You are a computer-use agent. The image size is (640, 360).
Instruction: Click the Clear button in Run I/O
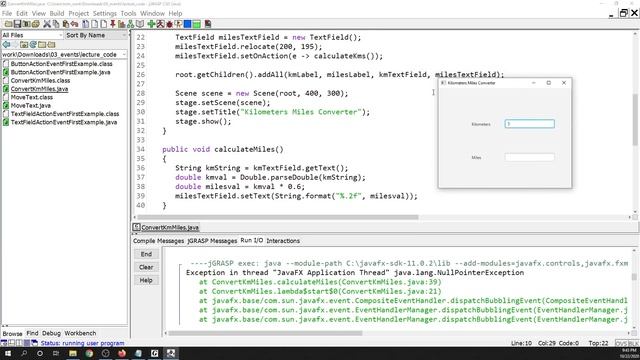click(146, 267)
